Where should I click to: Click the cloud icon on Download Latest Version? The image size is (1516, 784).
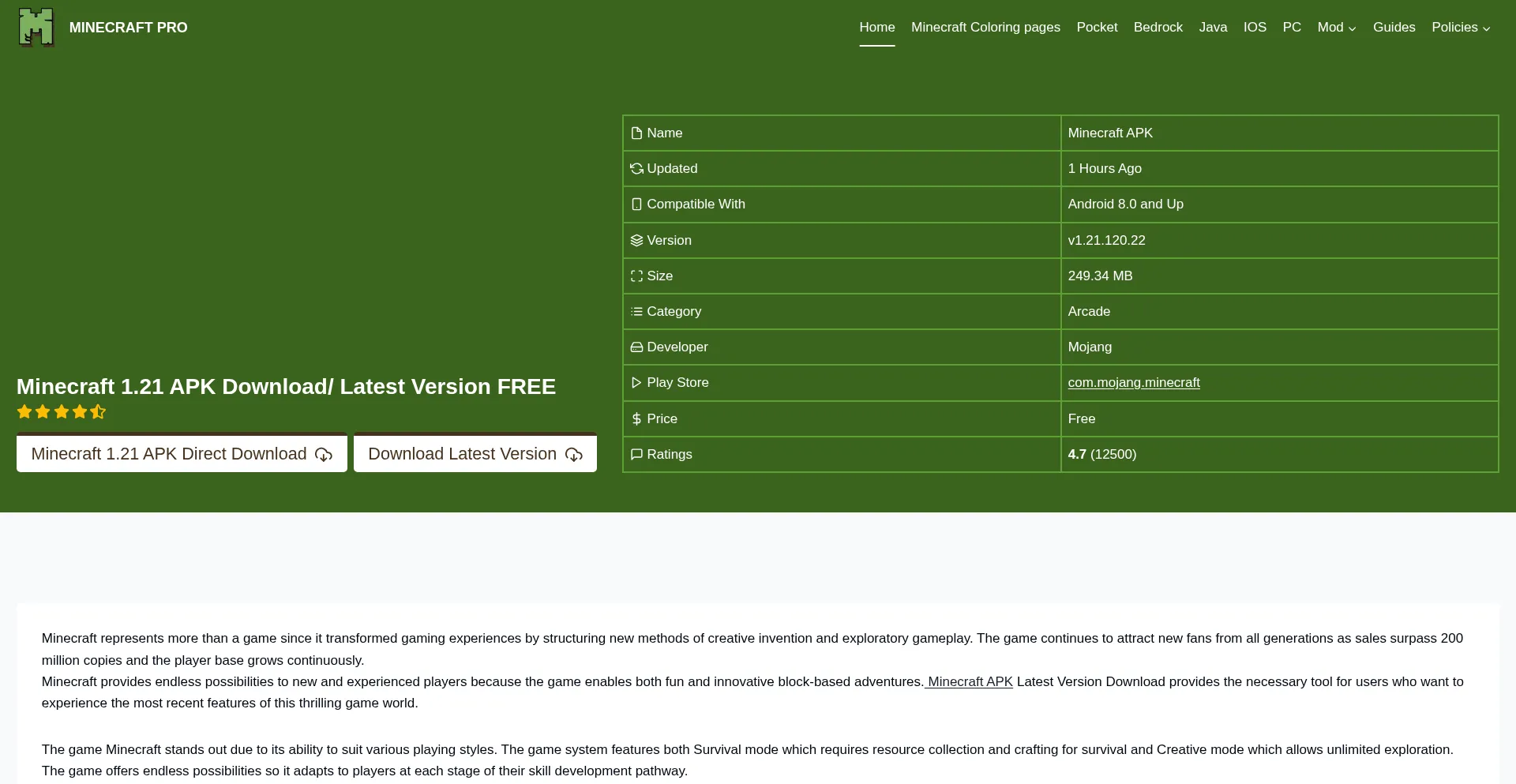574,455
